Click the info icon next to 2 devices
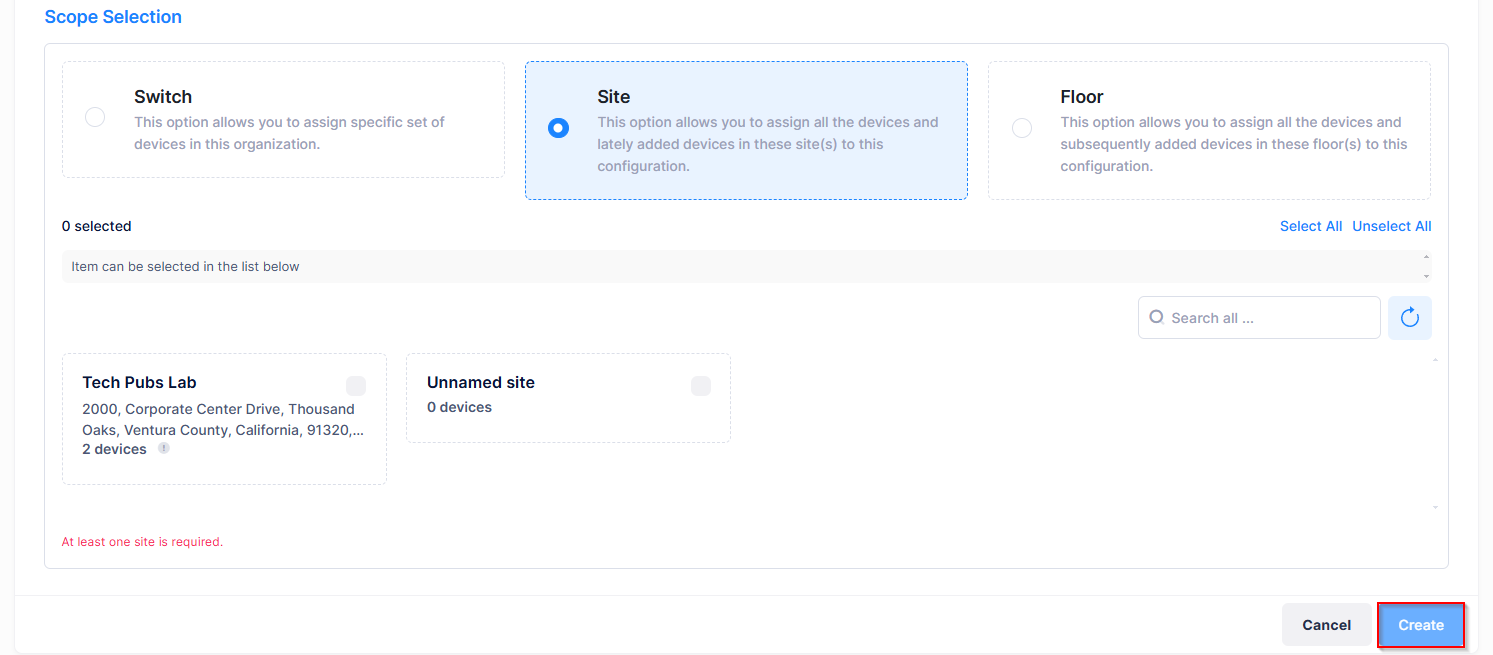Image resolution: width=1493 pixels, height=655 pixels. (164, 449)
